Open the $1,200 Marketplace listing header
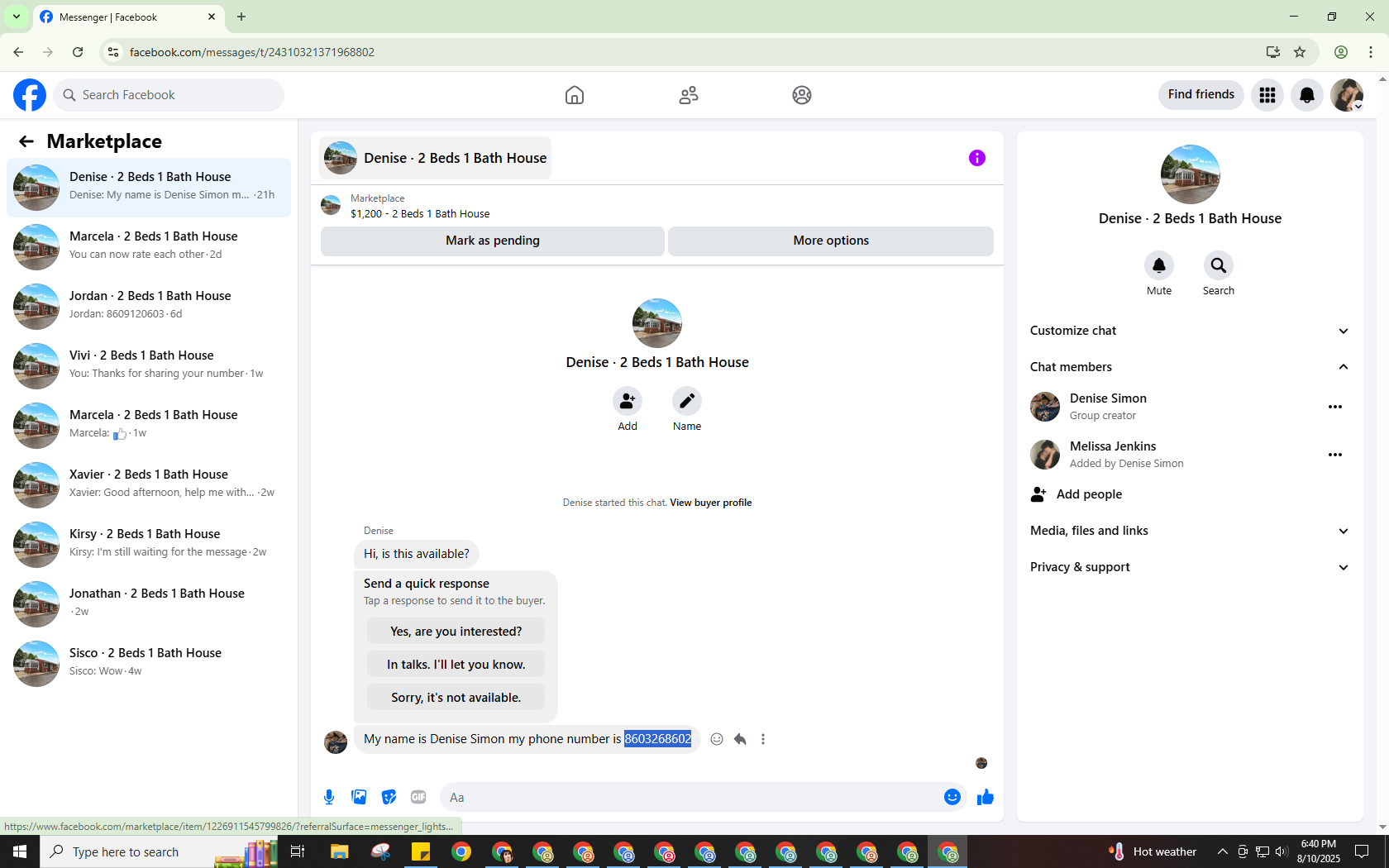 pyautogui.click(x=657, y=206)
